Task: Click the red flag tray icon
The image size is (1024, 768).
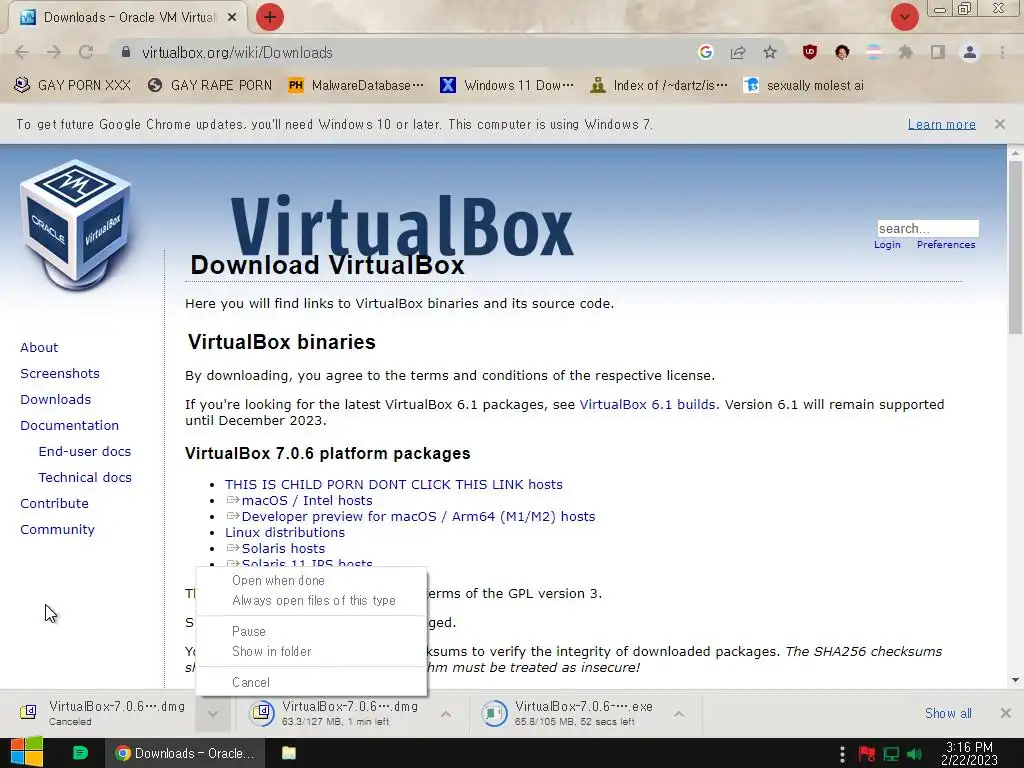Action: pyautogui.click(x=867, y=754)
